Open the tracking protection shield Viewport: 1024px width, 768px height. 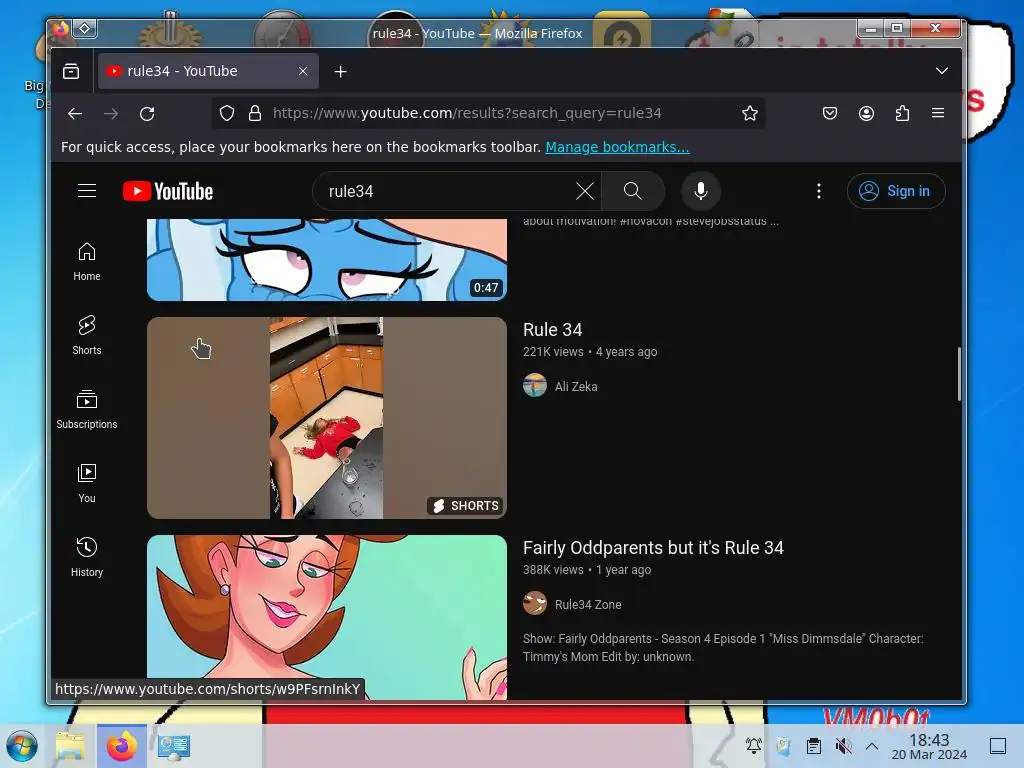click(227, 114)
